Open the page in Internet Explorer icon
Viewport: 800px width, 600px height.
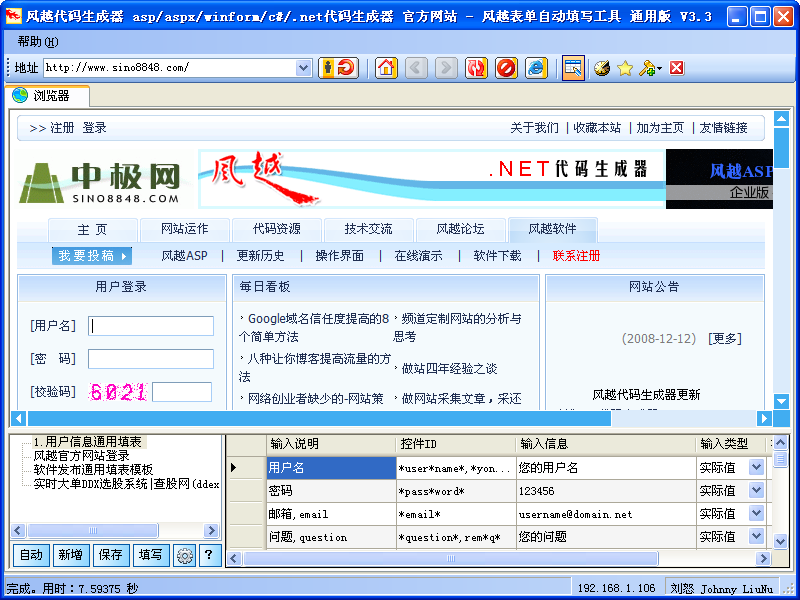tap(536, 68)
